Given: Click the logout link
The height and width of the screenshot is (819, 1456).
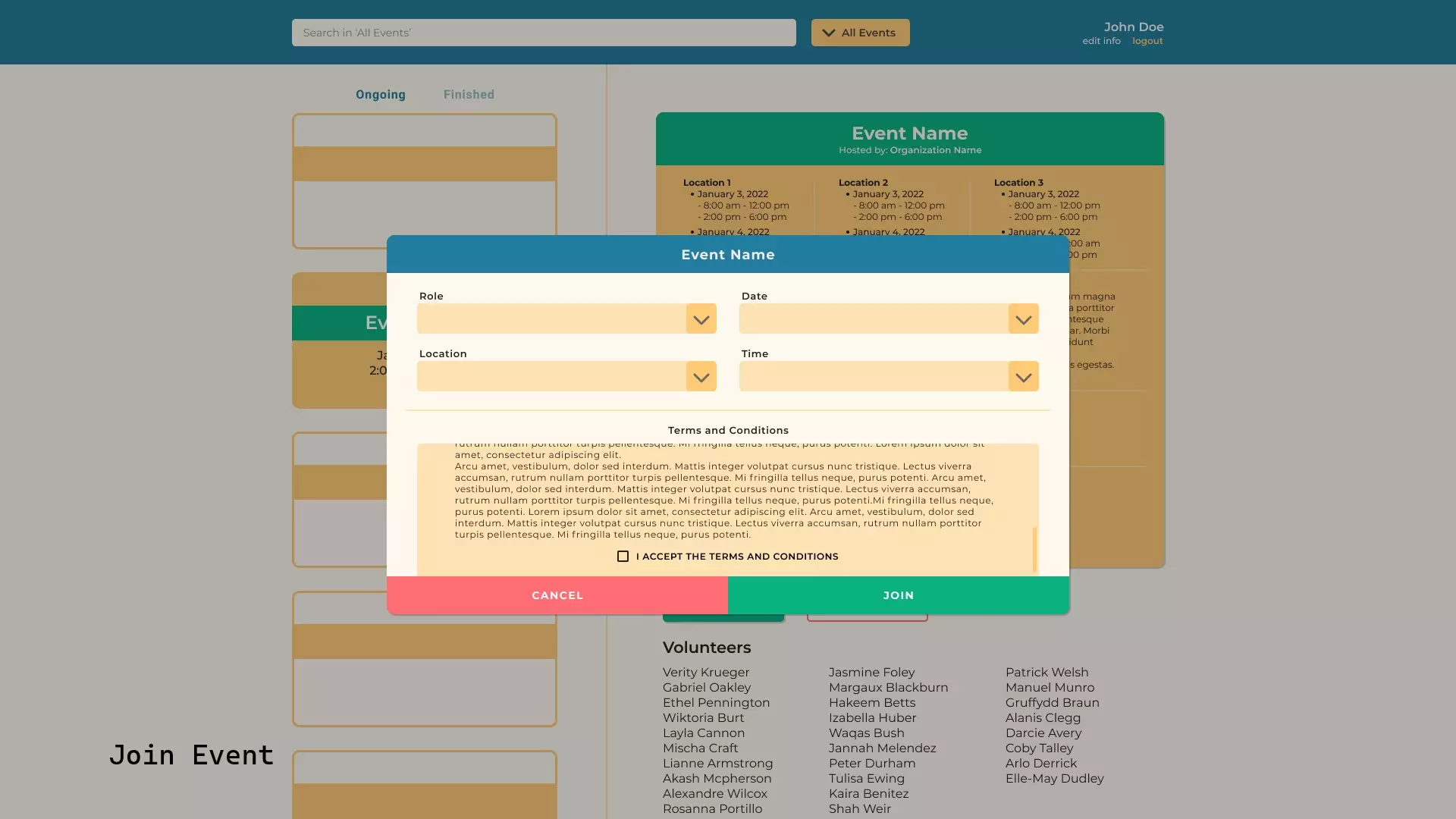Looking at the screenshot, I should coord(1148,41).
